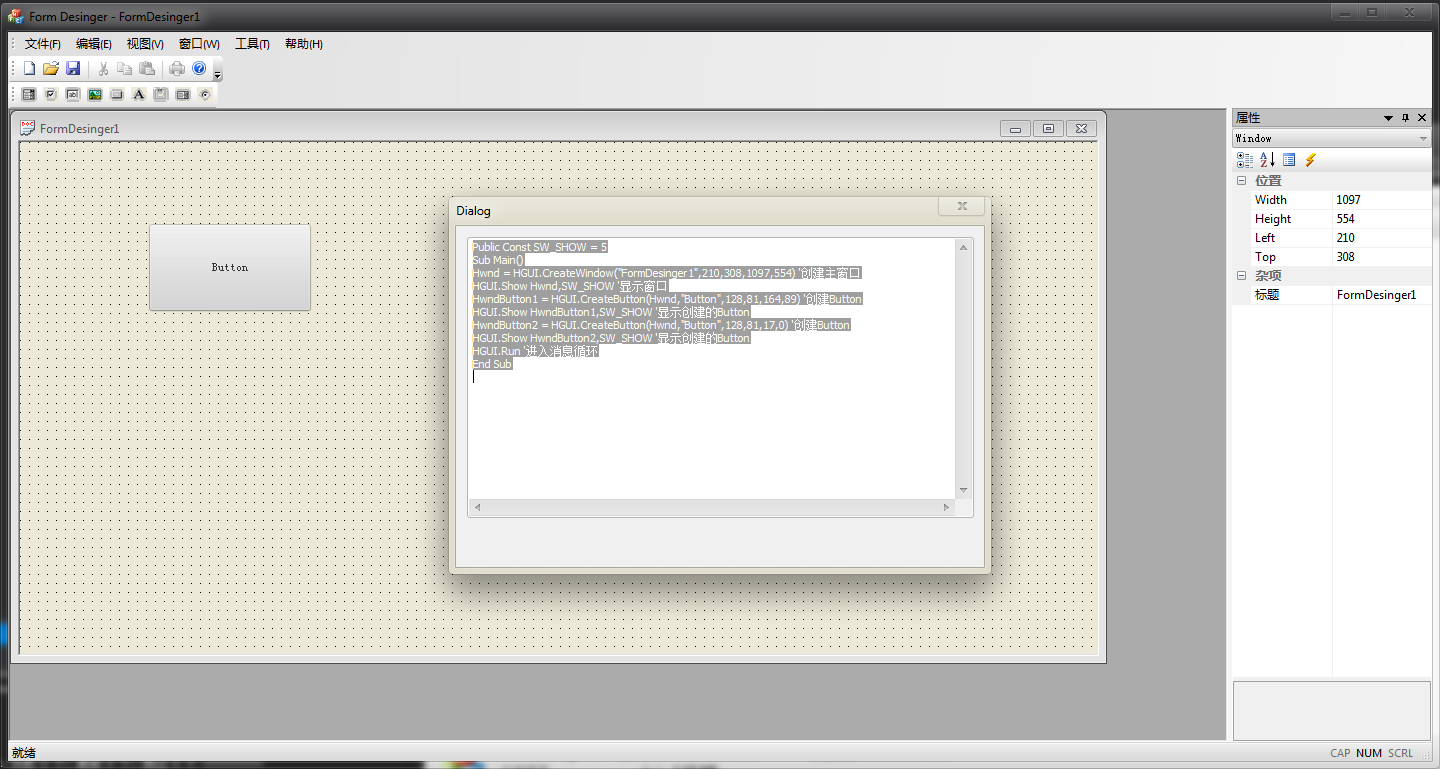Open a file using the folder icon
This screenshot has height=769, width=1440.
51,69
